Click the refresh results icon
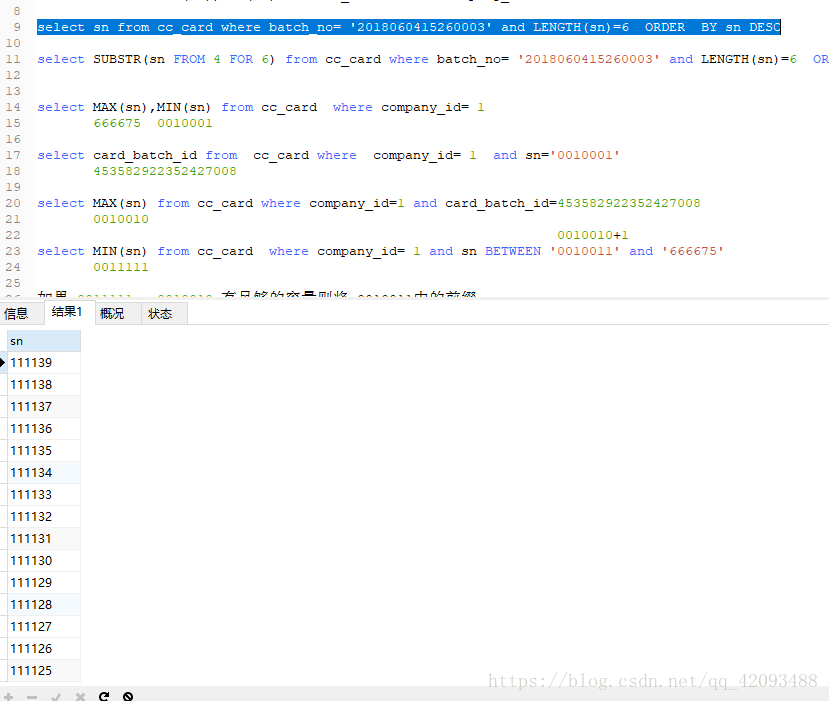This screenshot has width=829, height=701. coord(104,697)
